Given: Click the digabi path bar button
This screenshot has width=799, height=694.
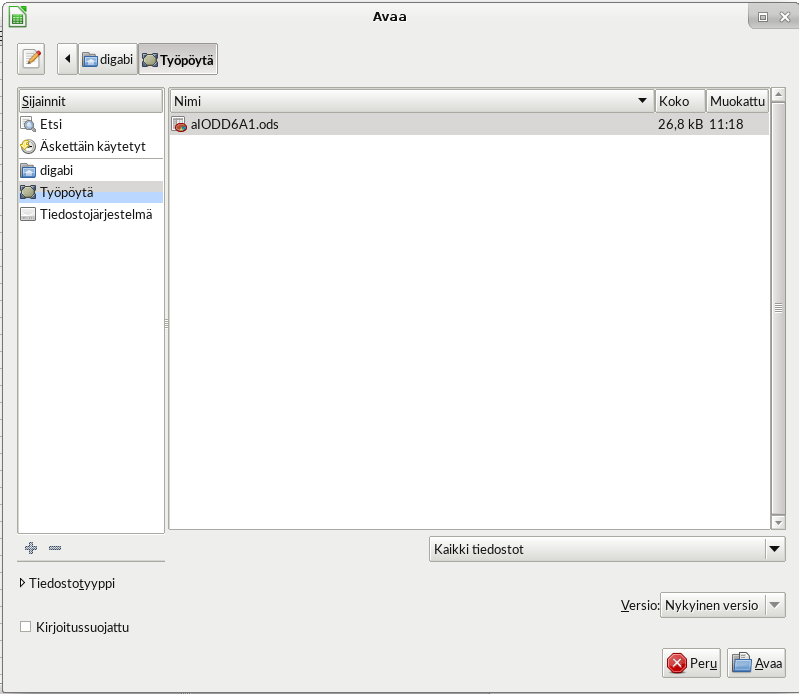Looking at the screenshot, I should (108, 59).
